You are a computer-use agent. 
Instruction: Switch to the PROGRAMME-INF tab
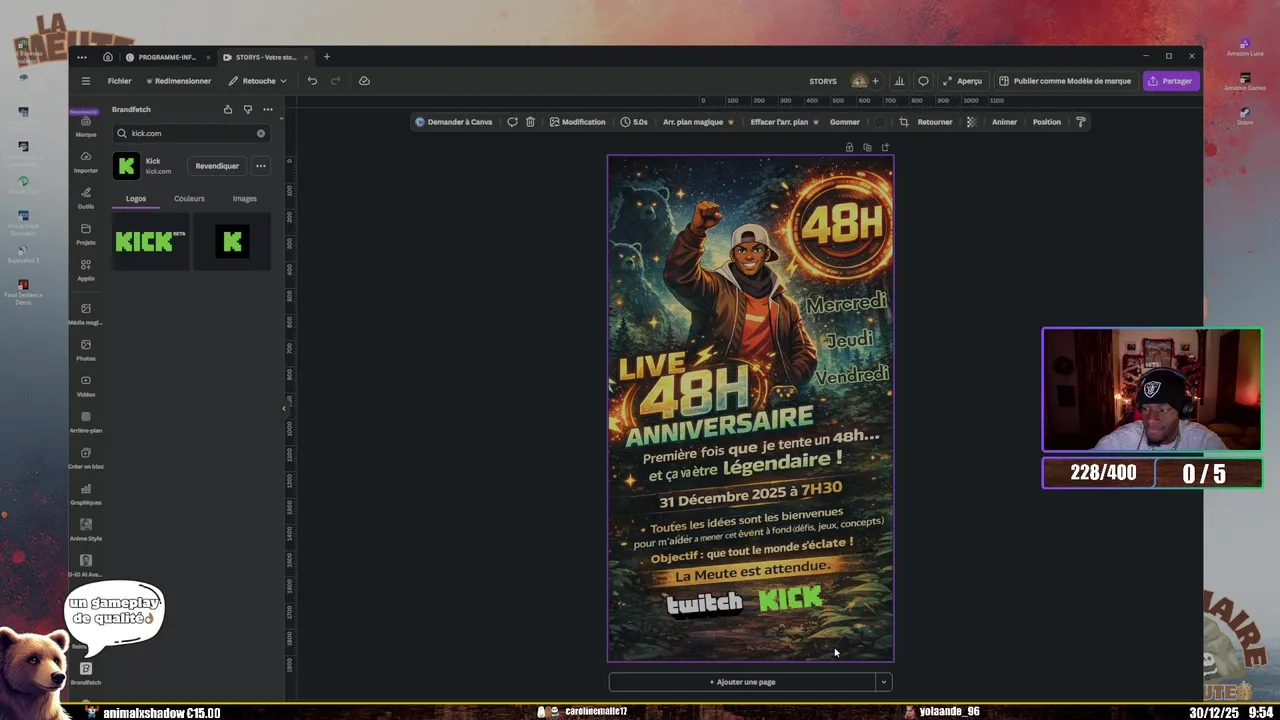[x=167, y=57]
